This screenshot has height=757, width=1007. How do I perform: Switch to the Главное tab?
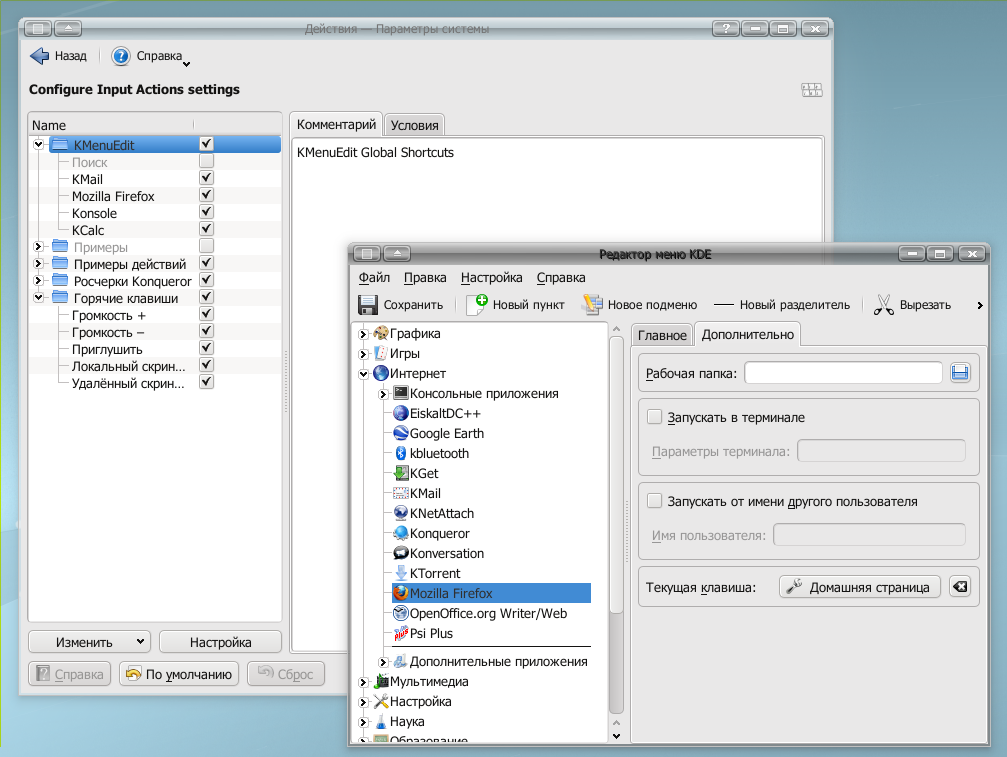662,335
